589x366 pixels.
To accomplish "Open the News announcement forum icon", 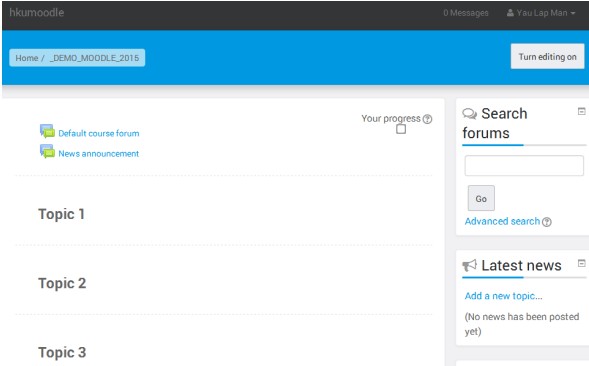I will (x=47, y=152).
